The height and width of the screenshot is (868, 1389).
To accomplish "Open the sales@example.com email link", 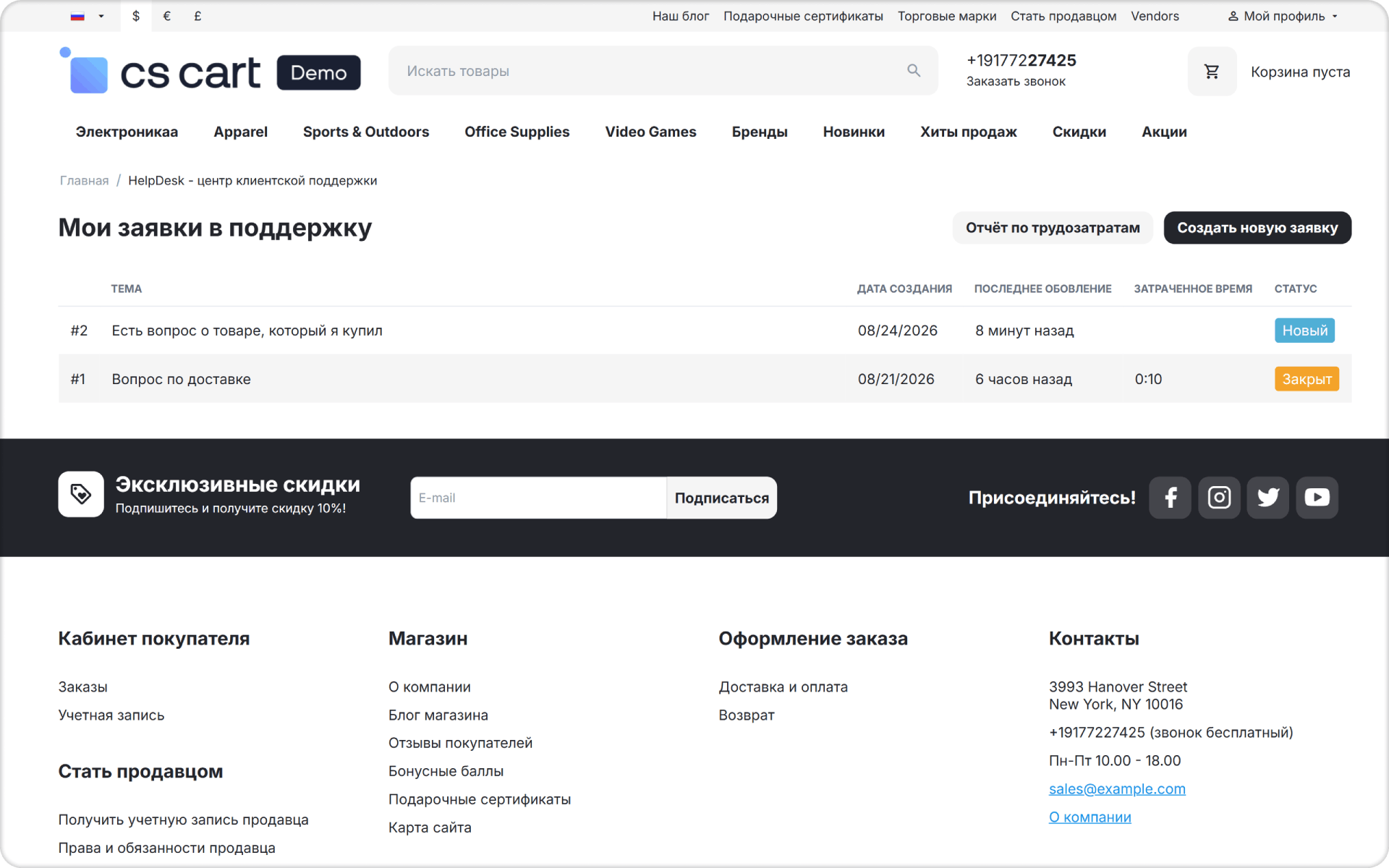I will click(x=1117, y=789).
